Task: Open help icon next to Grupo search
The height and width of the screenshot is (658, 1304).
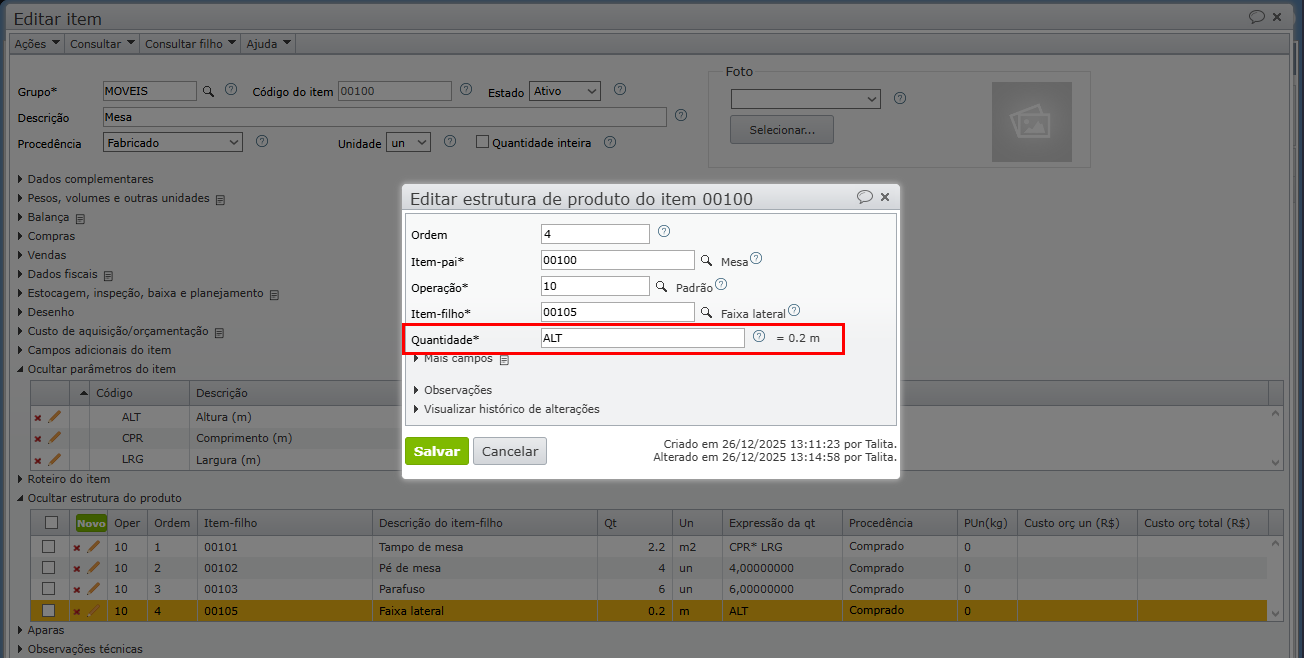Action: 231,89
